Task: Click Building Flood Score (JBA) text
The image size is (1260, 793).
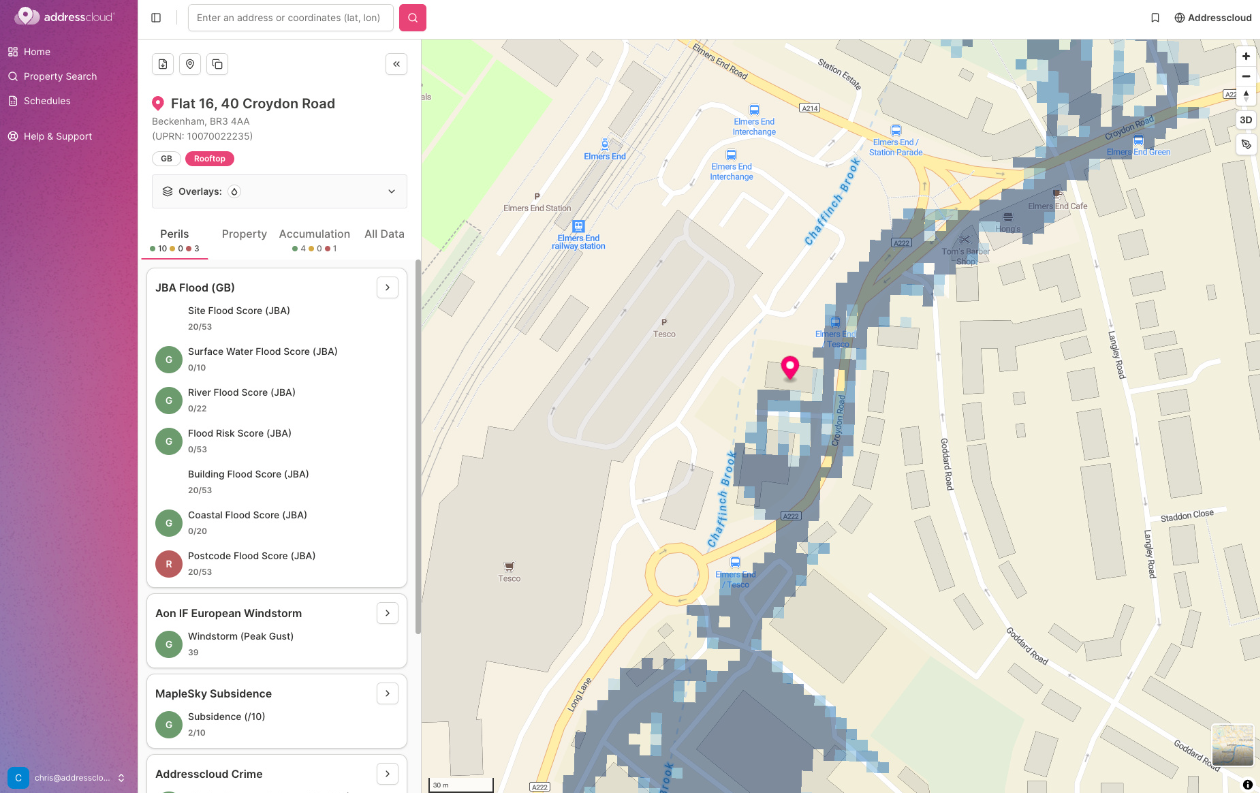Action: click(x=248, y=474)
